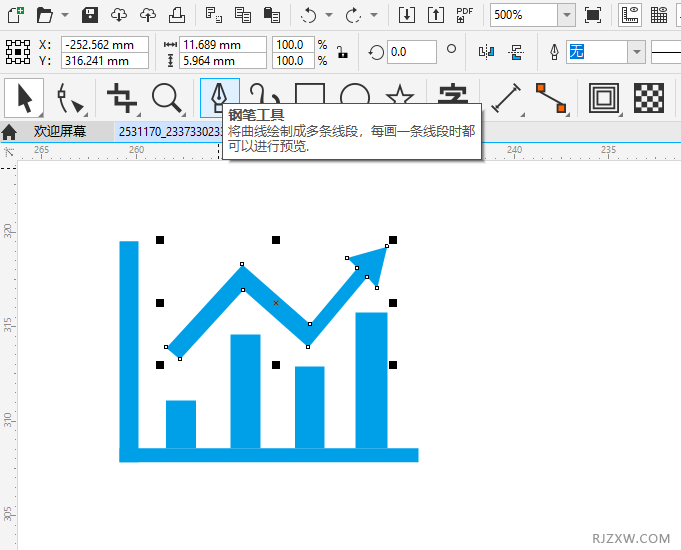Mirror the object horizontally
Screen dimensions: 681x550
(486, 52)
